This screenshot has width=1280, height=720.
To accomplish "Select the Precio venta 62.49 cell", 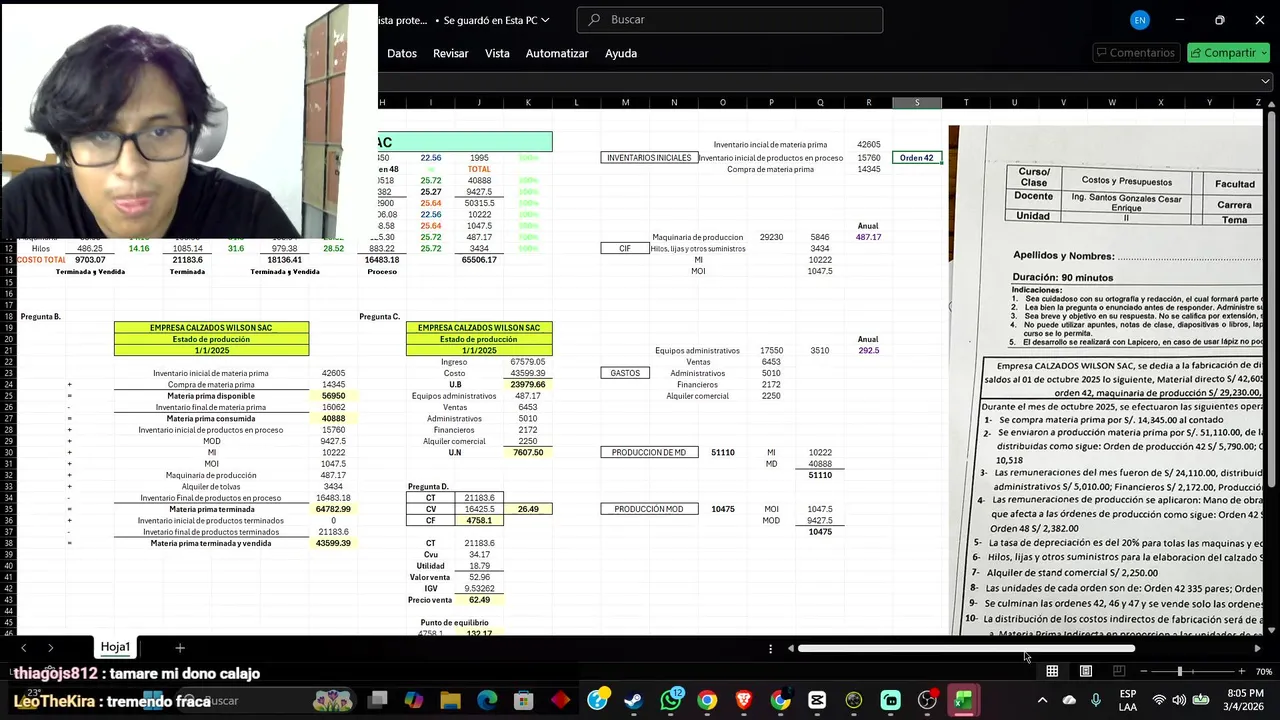I will coord(479,600).
